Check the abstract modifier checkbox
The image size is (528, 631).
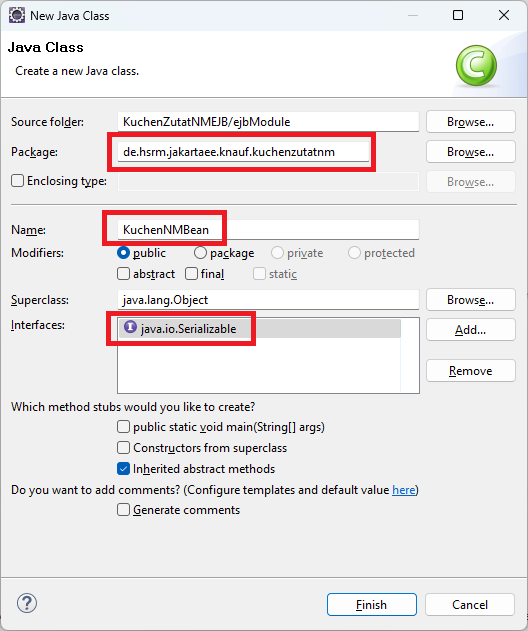pos(123,274)
